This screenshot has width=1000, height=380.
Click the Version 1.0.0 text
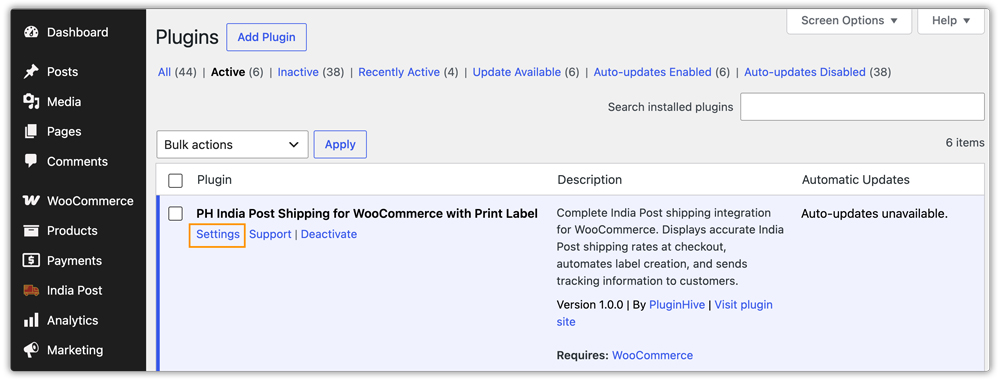click(590, 305)
